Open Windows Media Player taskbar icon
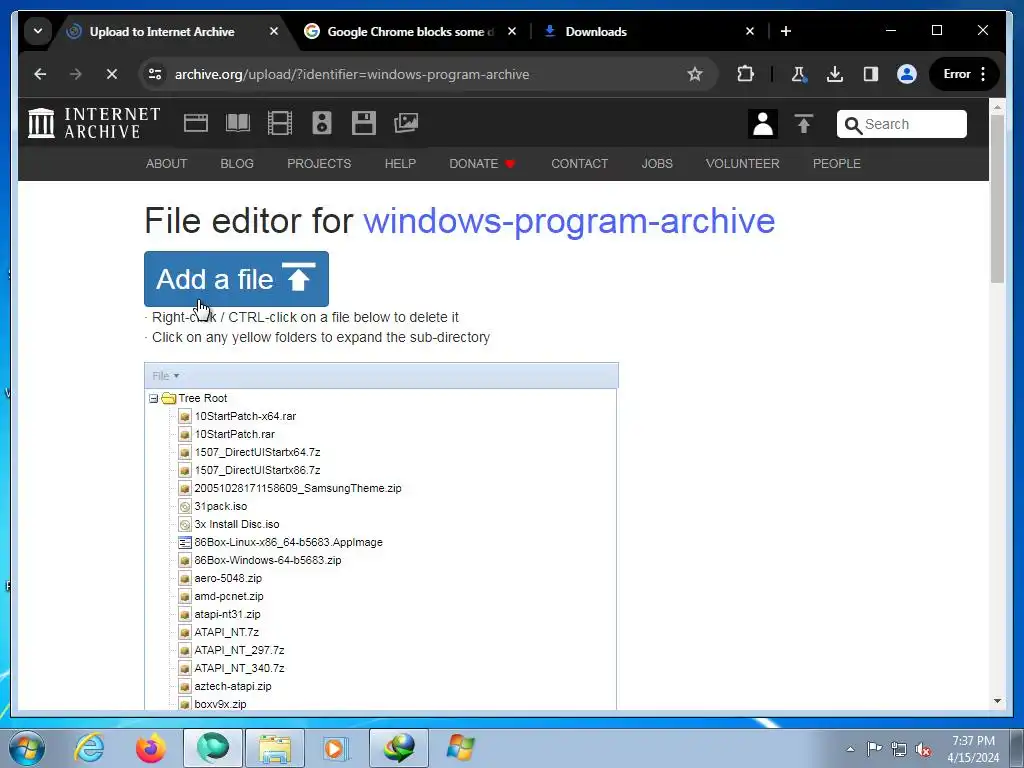This screenshot has height=768, width=1024. click(337, 748)
